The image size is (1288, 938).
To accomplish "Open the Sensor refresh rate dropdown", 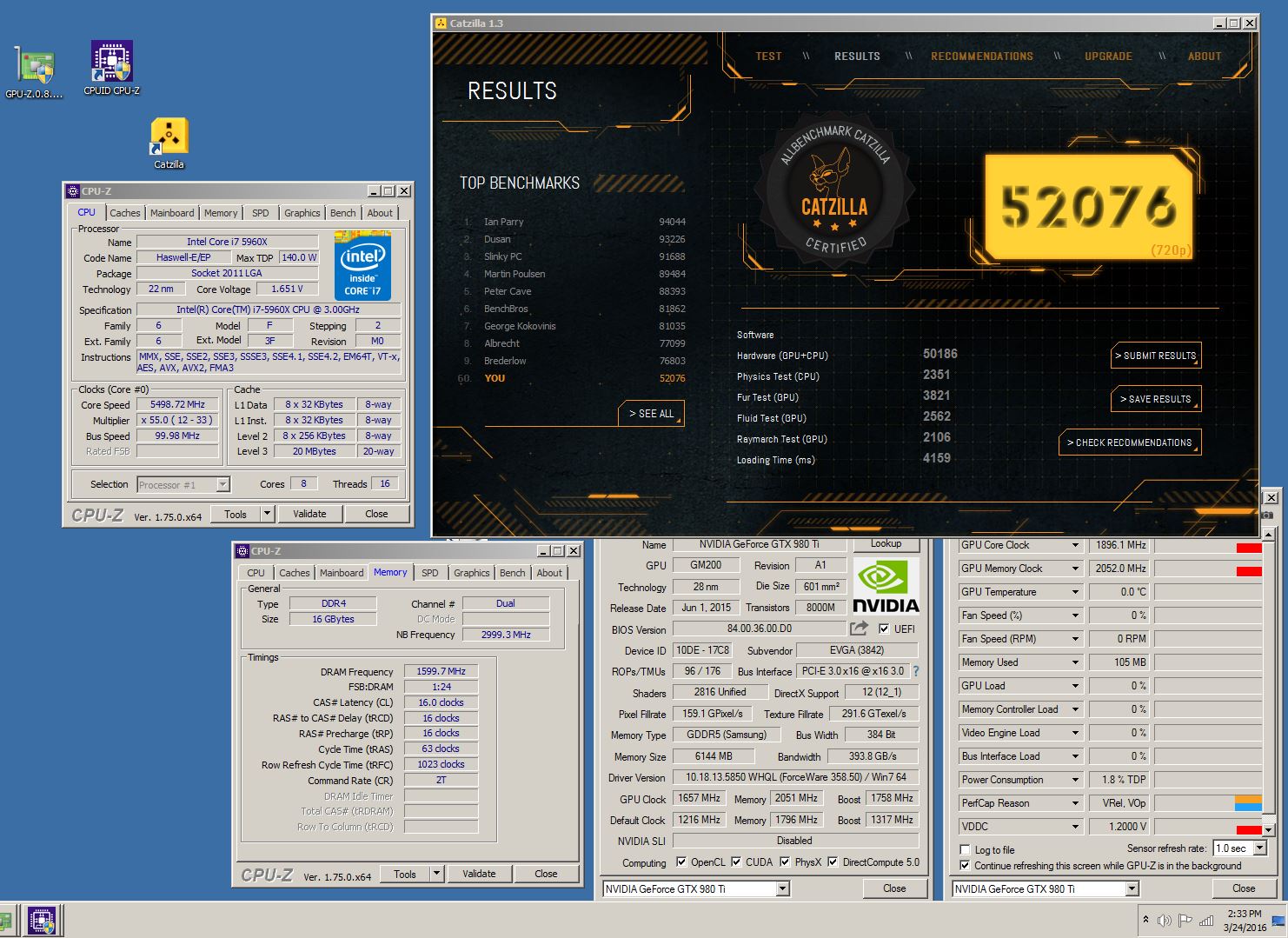I will (1260, 848).
